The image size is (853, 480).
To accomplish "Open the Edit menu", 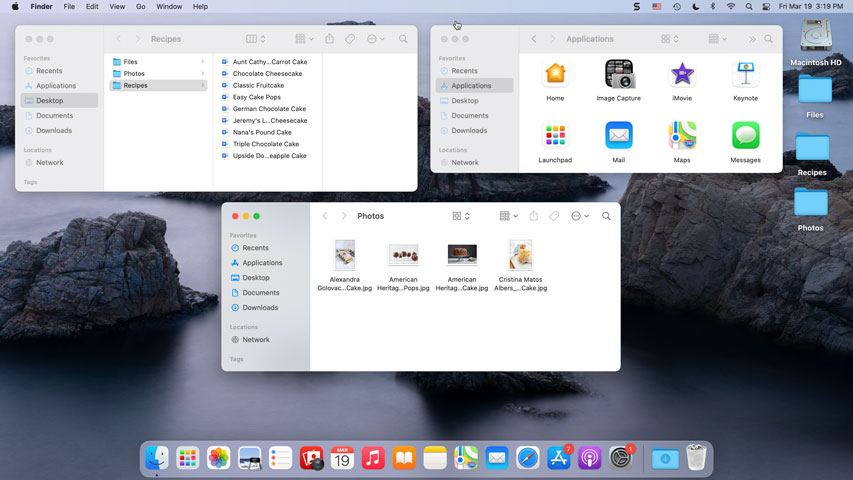I will coord(92,7).
